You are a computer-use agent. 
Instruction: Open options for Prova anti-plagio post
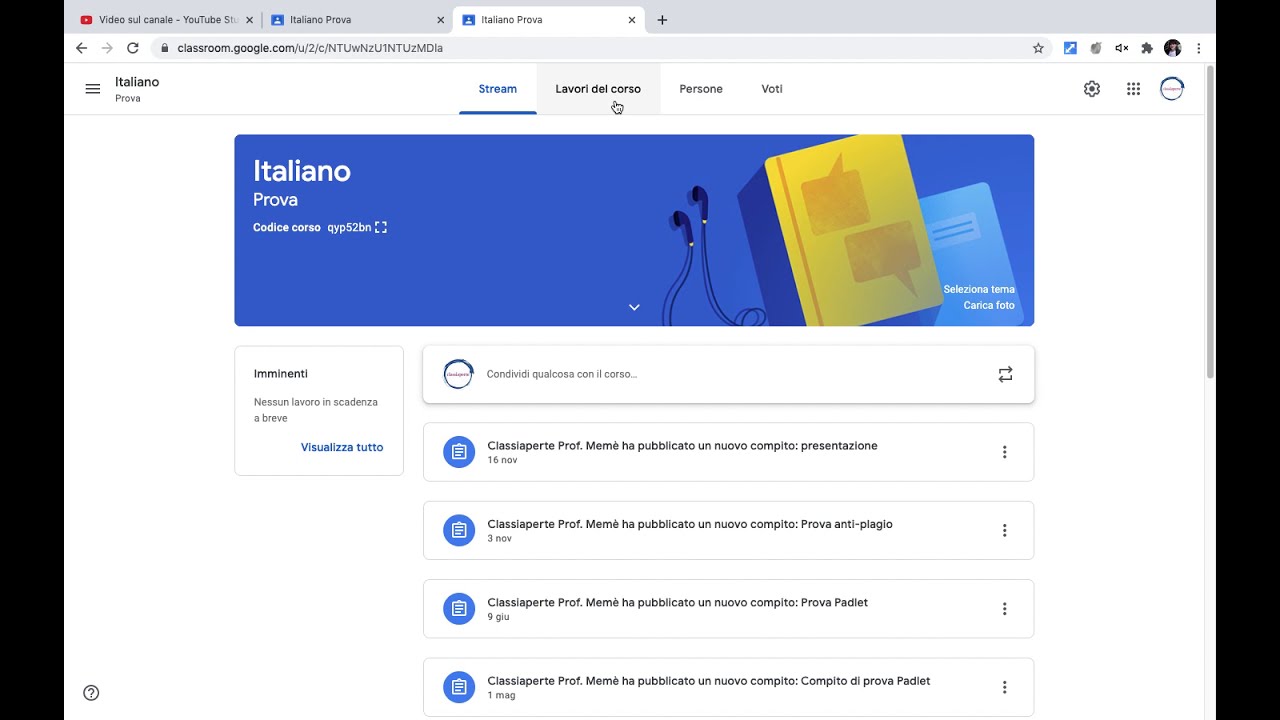1005,530
